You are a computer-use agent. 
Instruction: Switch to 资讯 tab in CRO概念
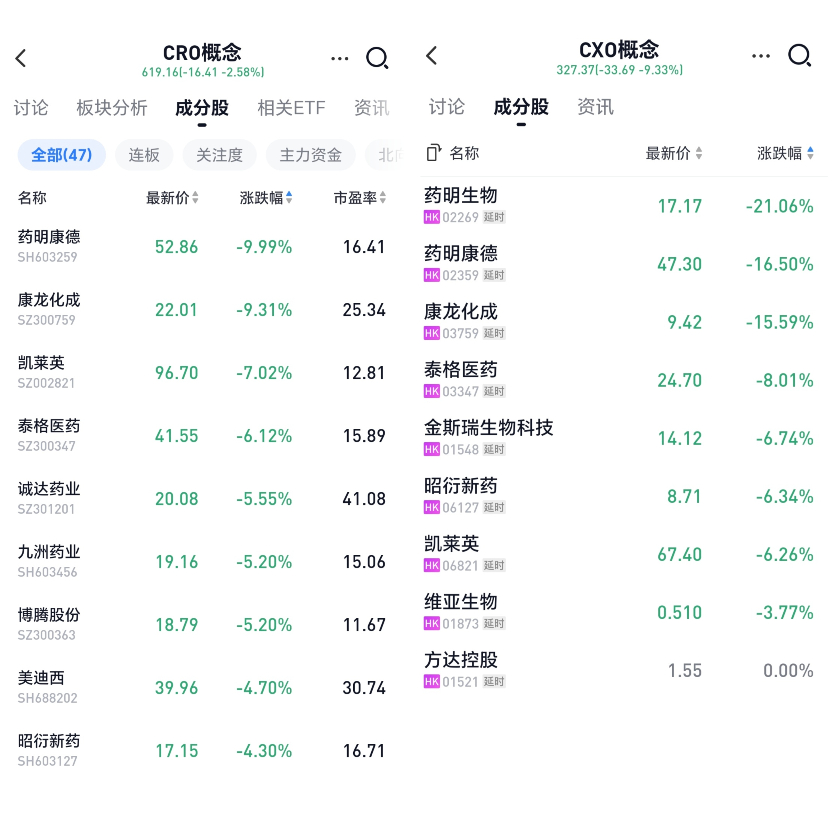point(371,108)
